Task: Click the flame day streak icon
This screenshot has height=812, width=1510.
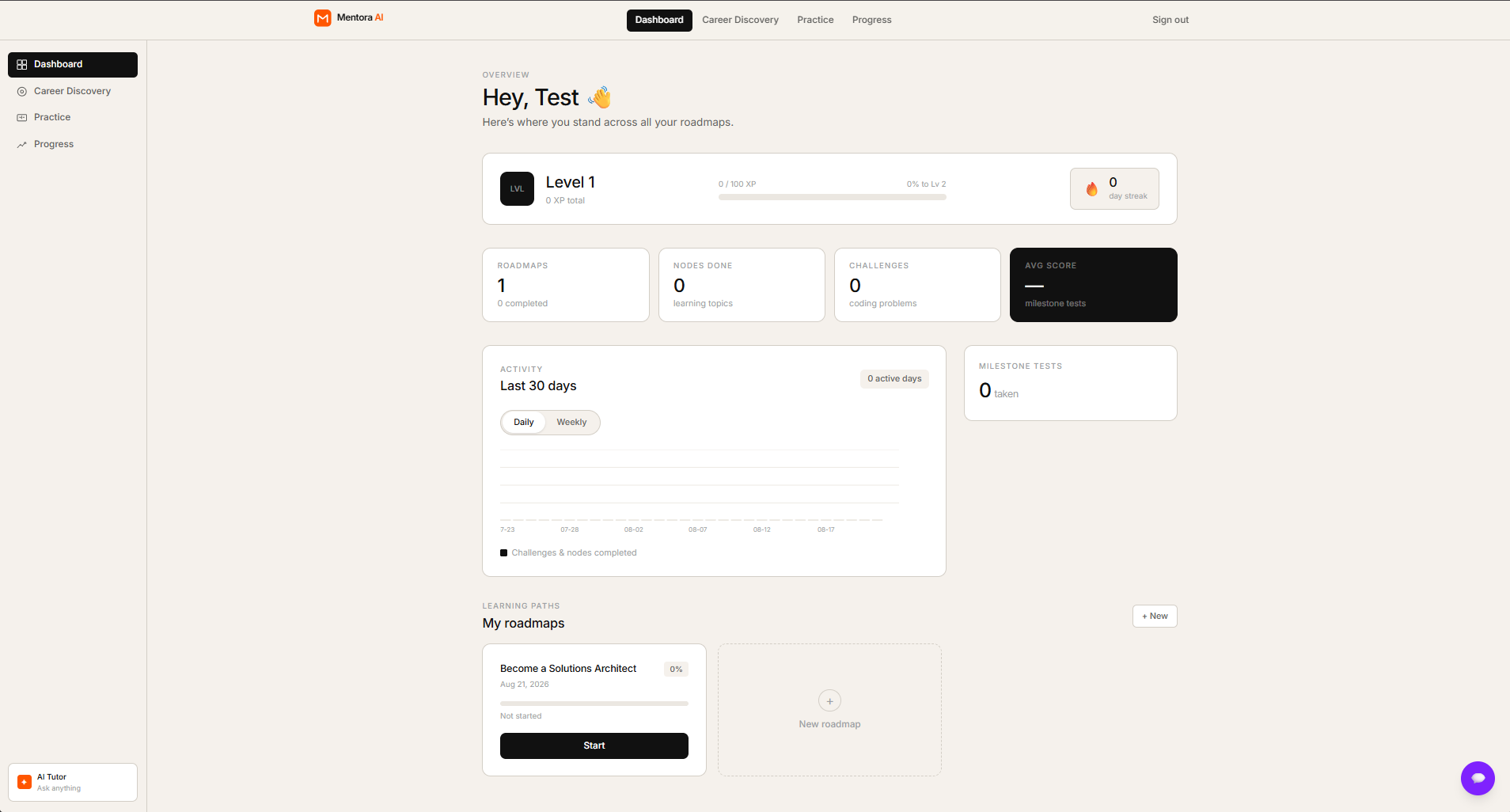Action: pos(1092,189)
